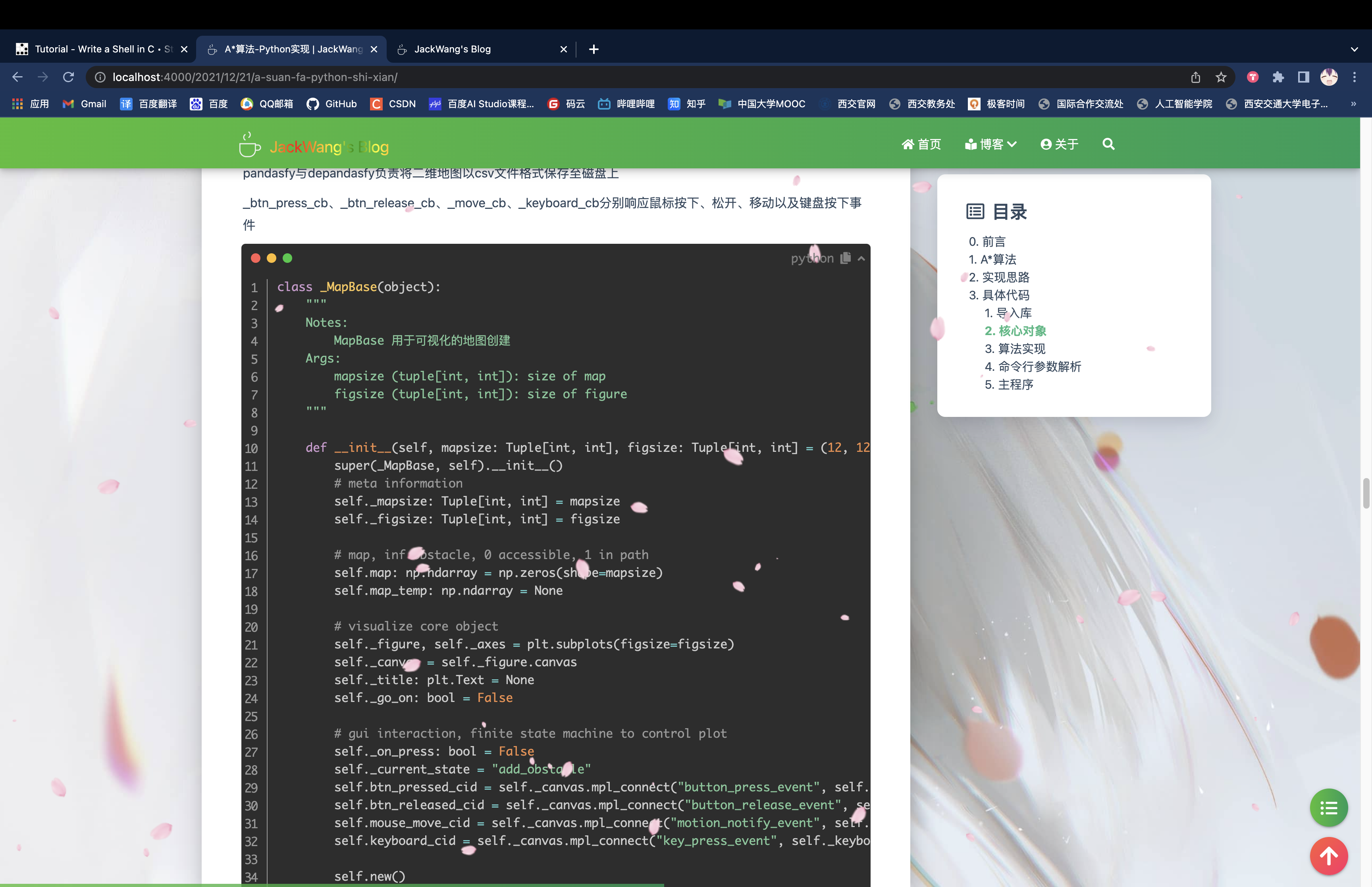Jump to 4. 命令行参数解析 in 目录
This screenshot has width=1372, height=887.
point(1033,366)
